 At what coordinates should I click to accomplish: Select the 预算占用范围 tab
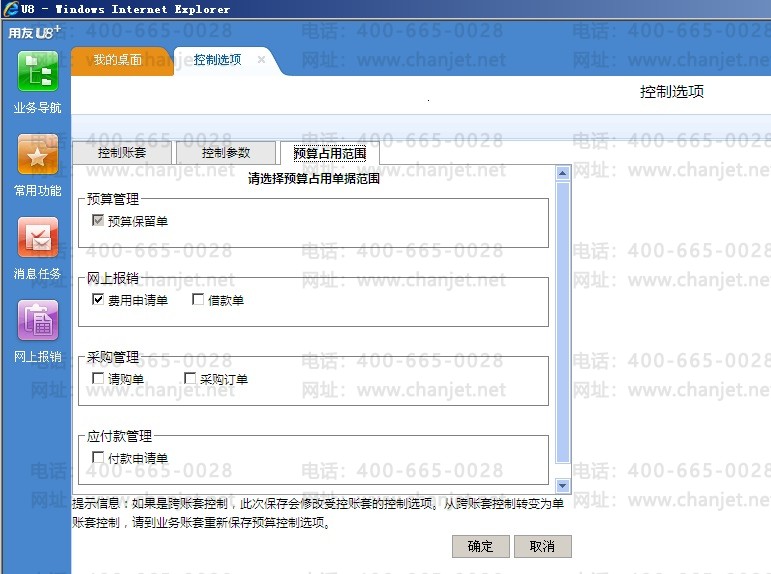[x=330, y=153]
